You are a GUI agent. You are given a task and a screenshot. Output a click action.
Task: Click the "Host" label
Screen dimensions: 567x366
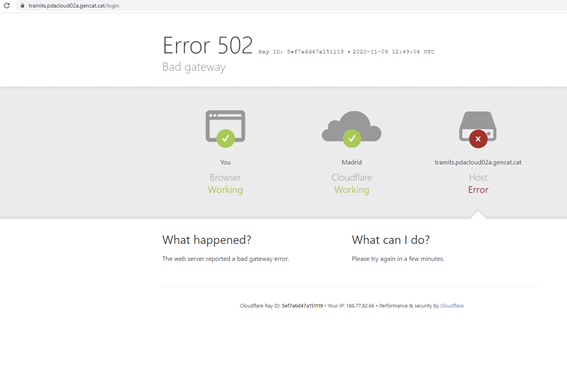point(478,177)
